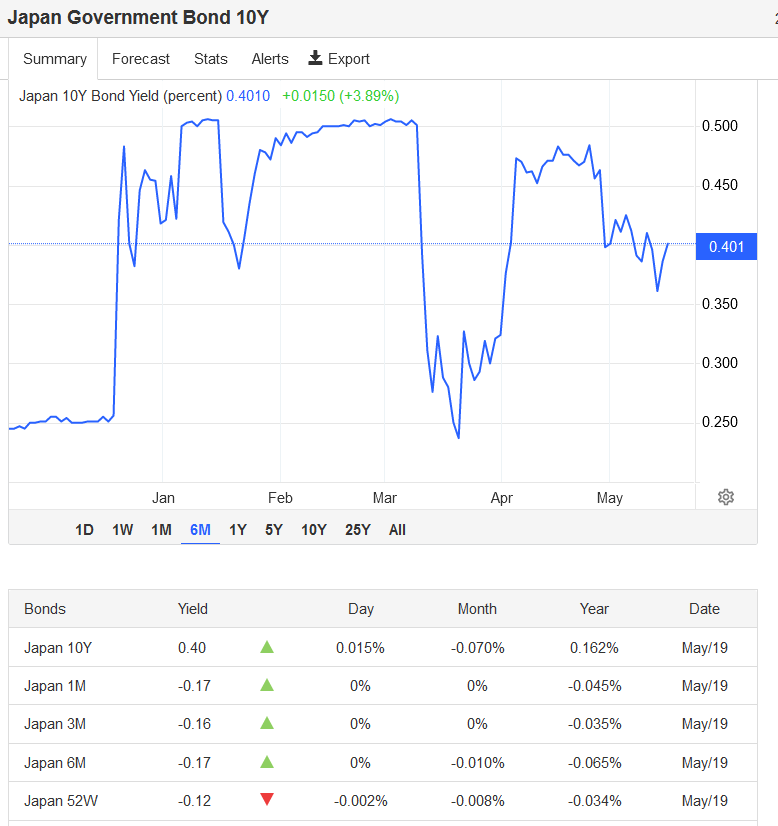Open the Japan 1M bond link
The width and height of the screenshot is (778, 826).
[x=55, y=686]
